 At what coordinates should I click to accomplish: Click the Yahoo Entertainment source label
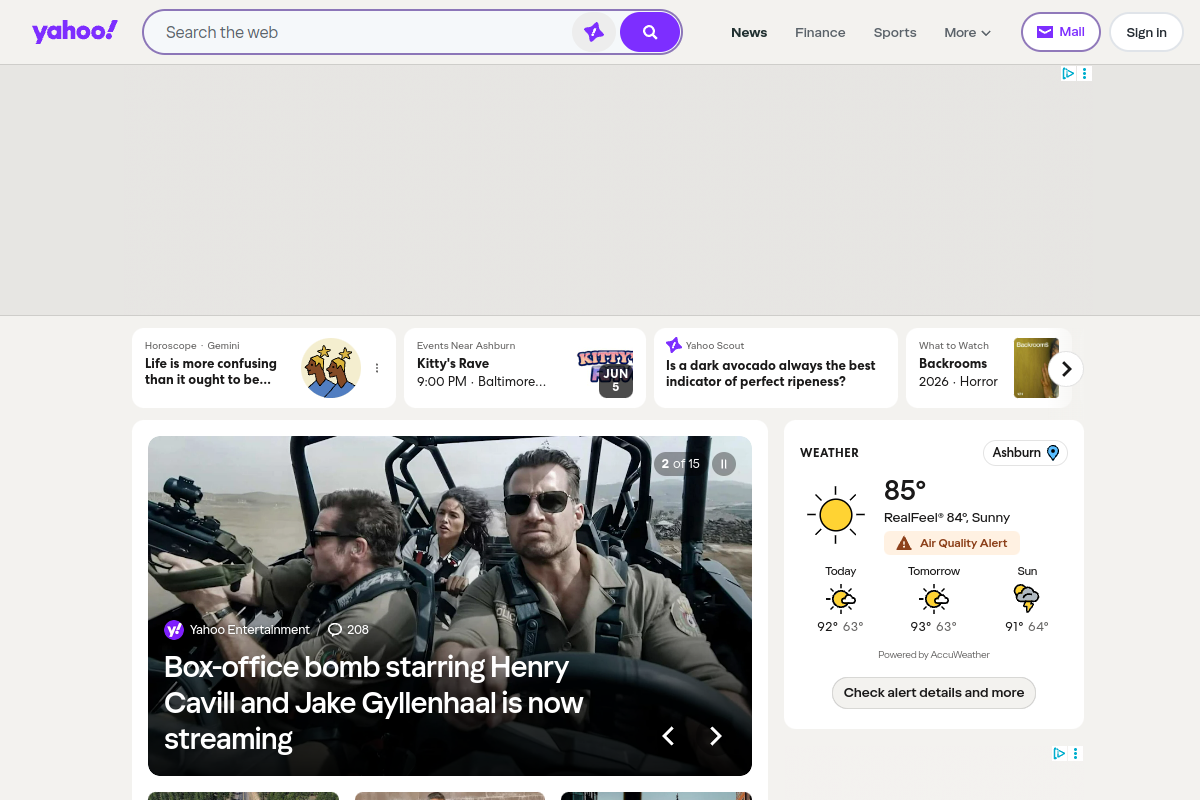pyautogui.click(x=250, y=630)
